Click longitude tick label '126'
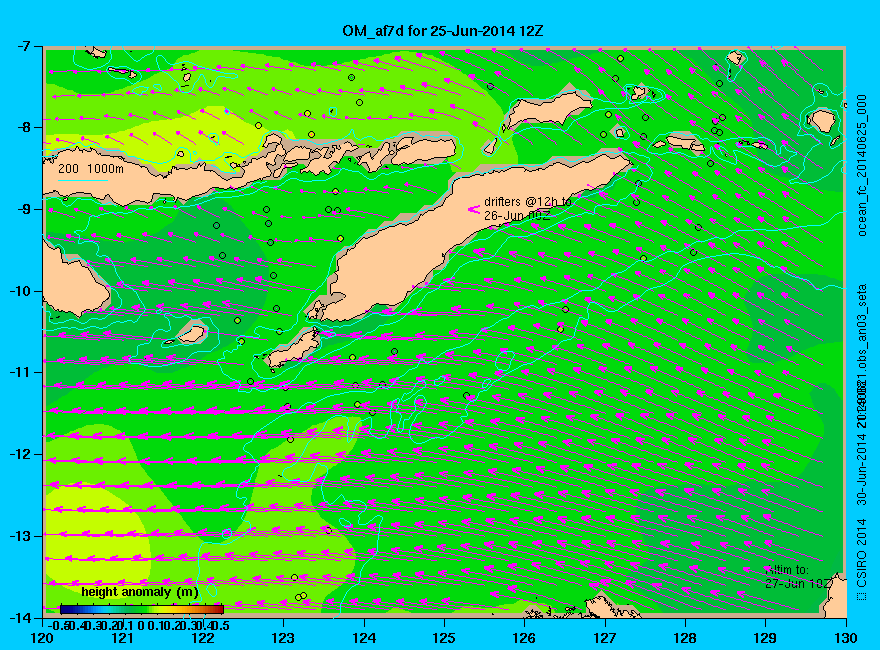 pos(525,638)
